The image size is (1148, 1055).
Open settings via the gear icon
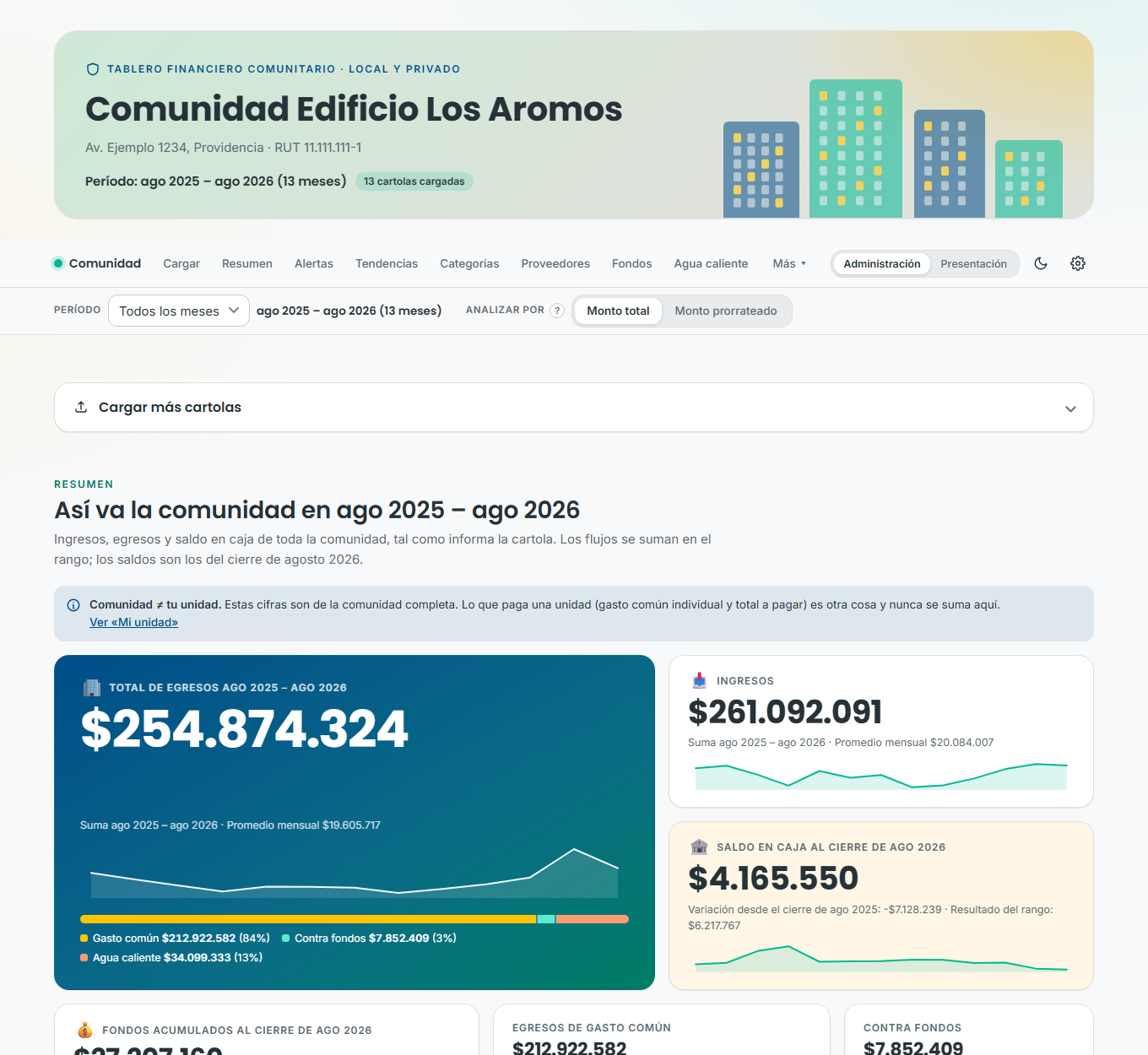[x=1078, y=263]
